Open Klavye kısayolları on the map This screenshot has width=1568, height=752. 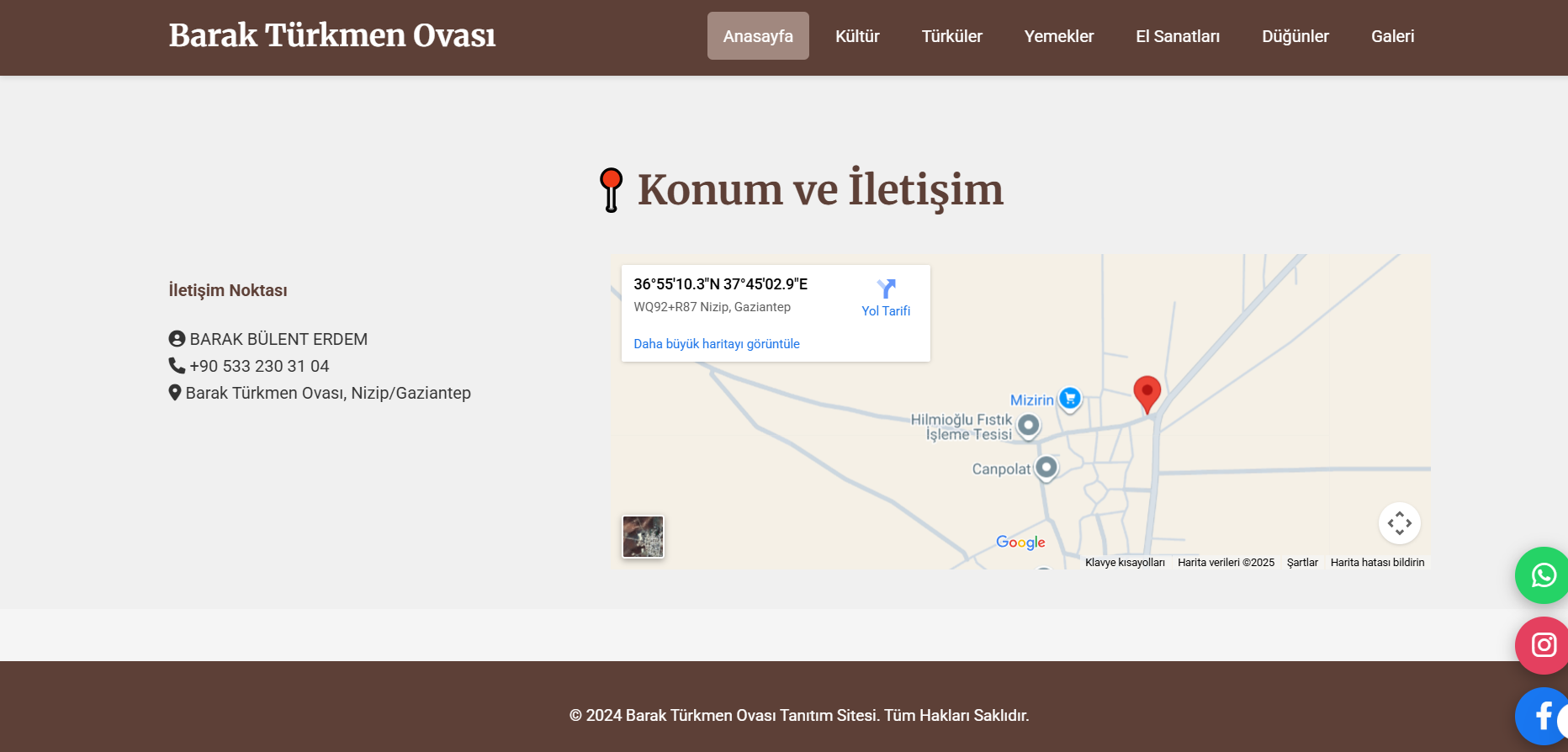pyautogui.click(x=1125, y=562)
